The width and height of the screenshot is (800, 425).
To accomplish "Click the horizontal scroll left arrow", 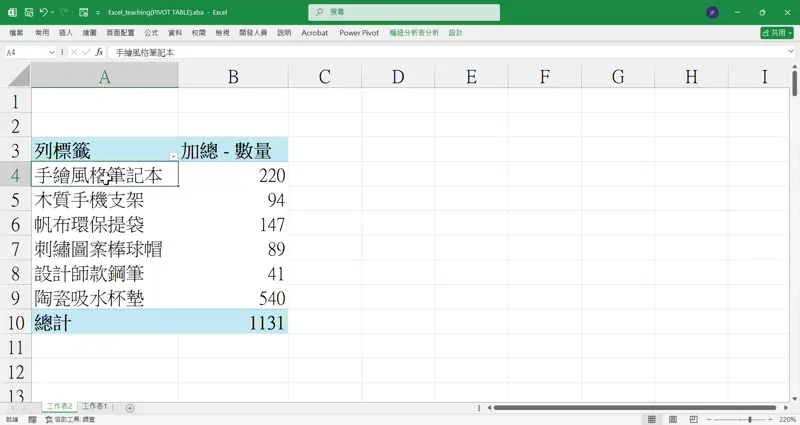I will [x=489, y=408].
